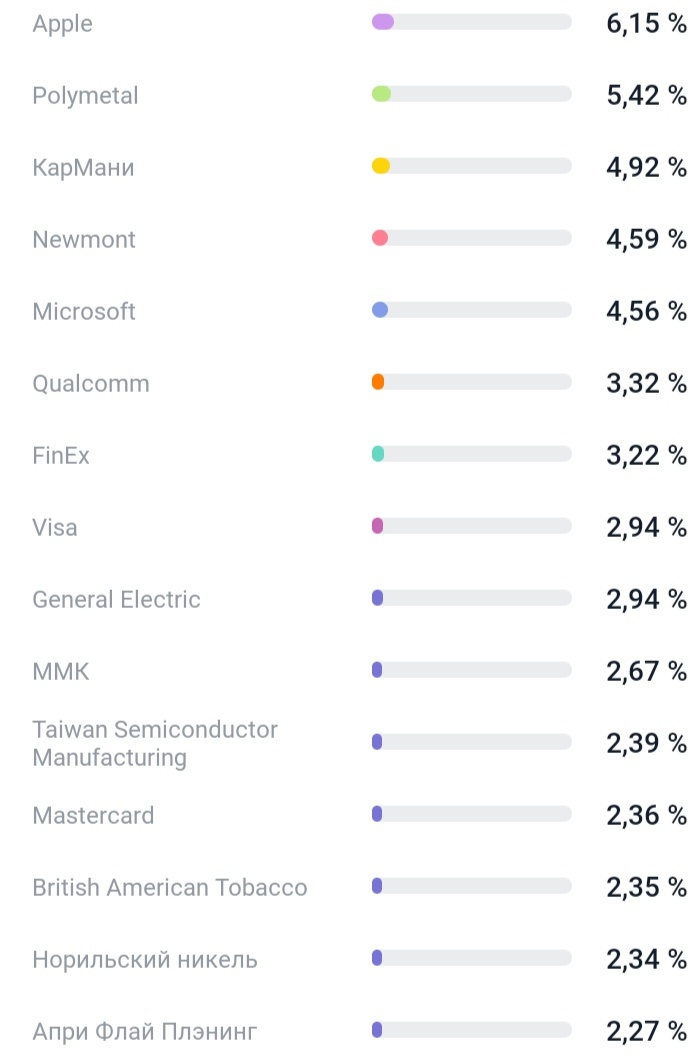Select the Апри Флай Плэнинг entry
This screenshot has width=692, height=1057.
click(x=146, y=1029)
